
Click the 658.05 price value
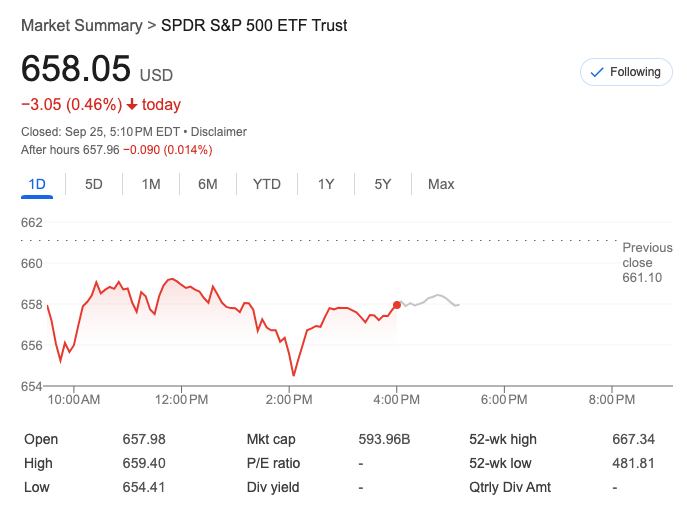click(76, 69)
